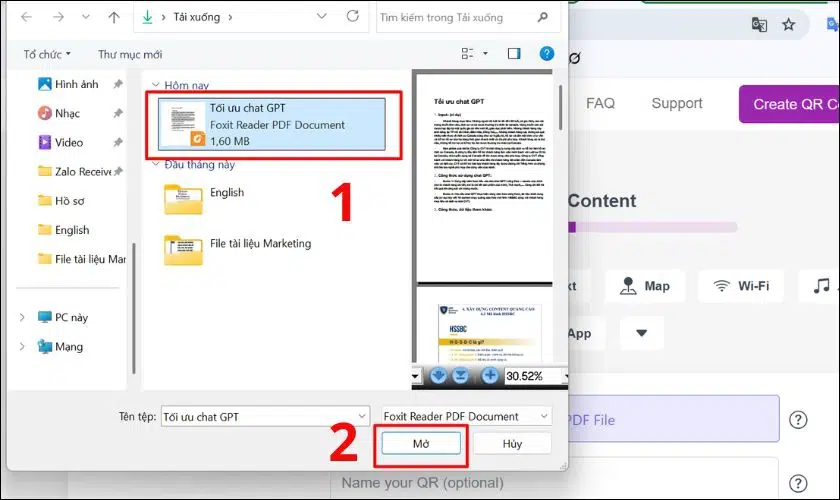Viewport: 840px width, 500px height.
Task: Open Nhạc in sidebar
Action: (x=59, y=113)
